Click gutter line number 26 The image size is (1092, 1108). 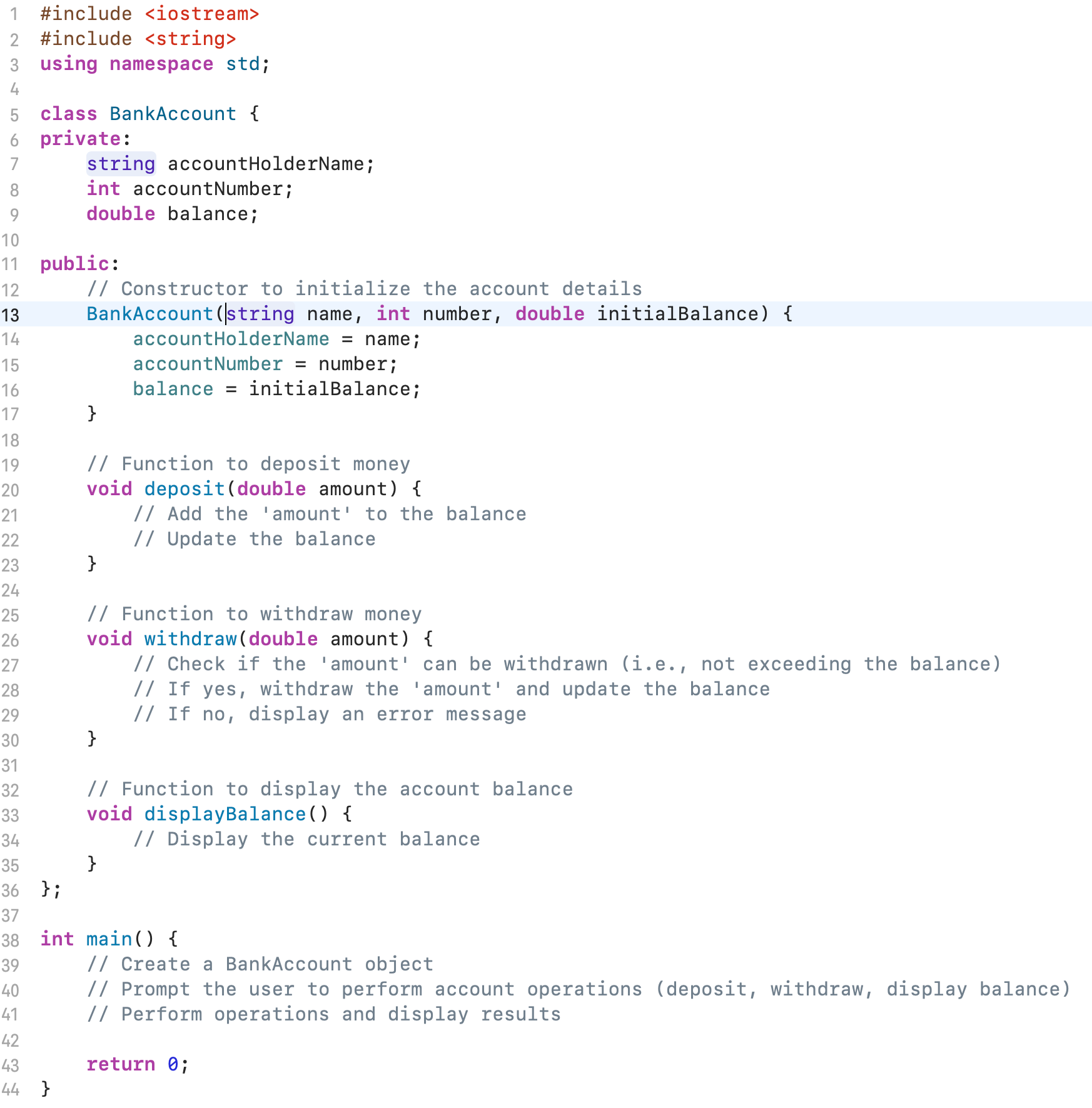coord(11,640)
